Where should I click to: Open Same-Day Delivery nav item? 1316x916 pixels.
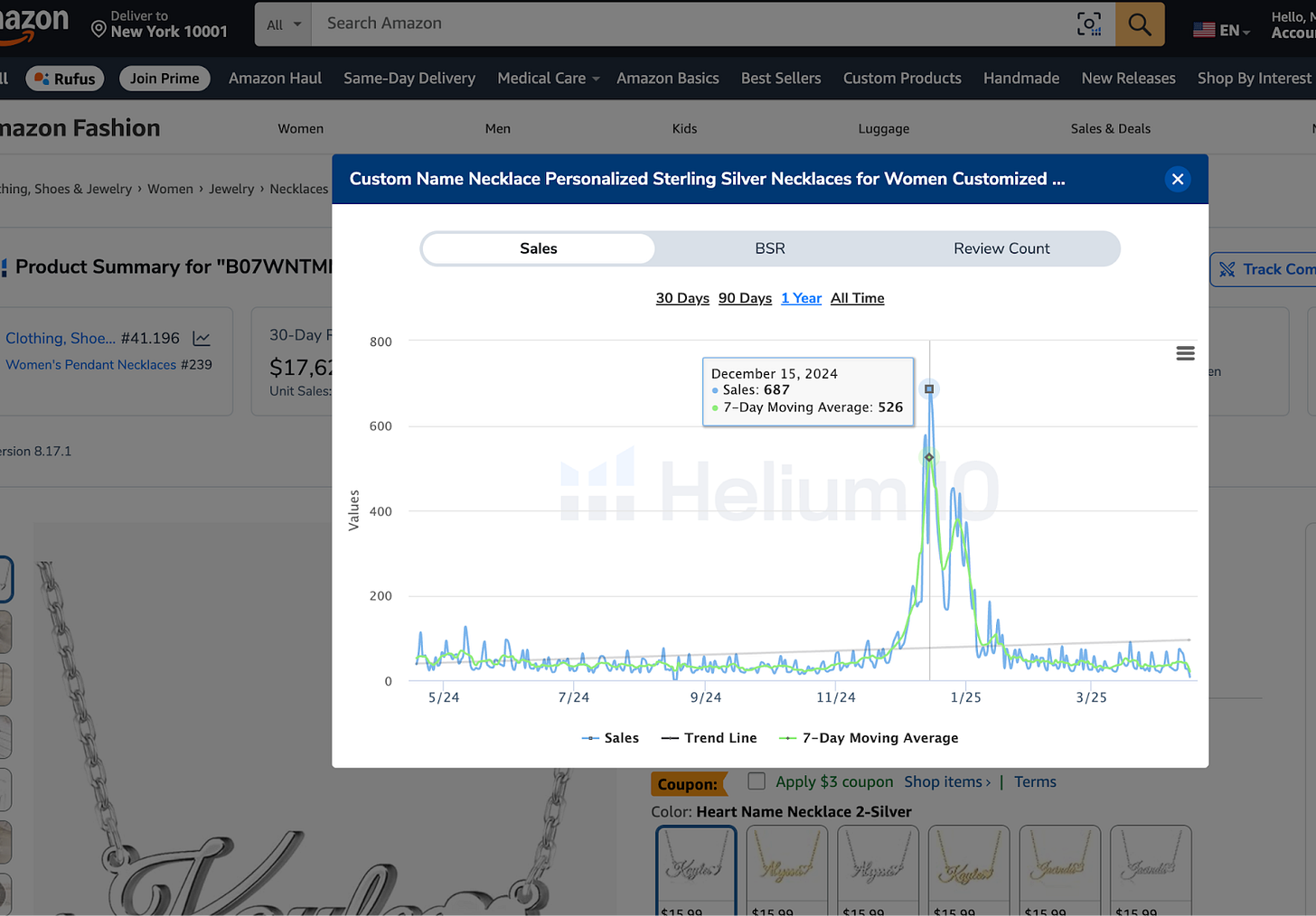(409, 79)
